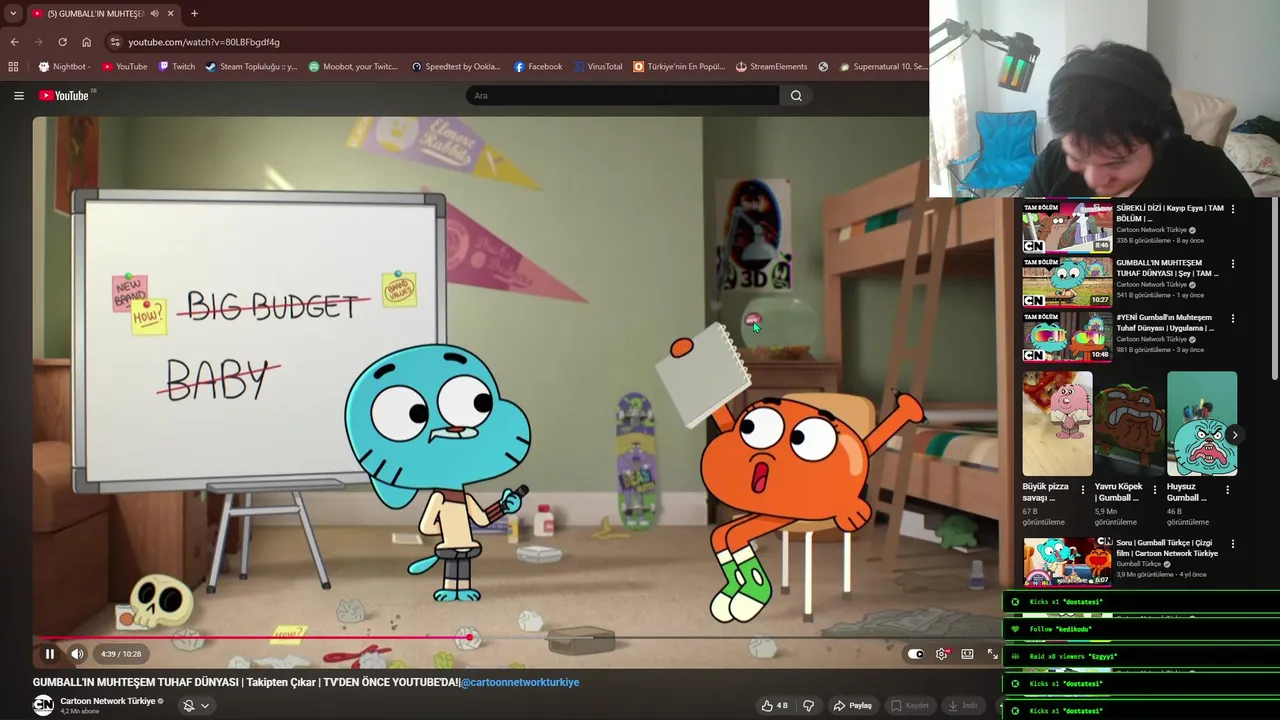This screenshot has height=720, width=1280.
Task: Select the GUMBALL'IN MUHTEŞEM browser tab
Action: (x=102, y=13)
